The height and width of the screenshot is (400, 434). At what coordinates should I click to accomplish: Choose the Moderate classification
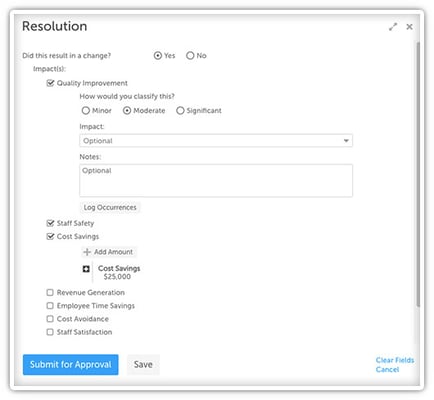[x=127, y=111]
